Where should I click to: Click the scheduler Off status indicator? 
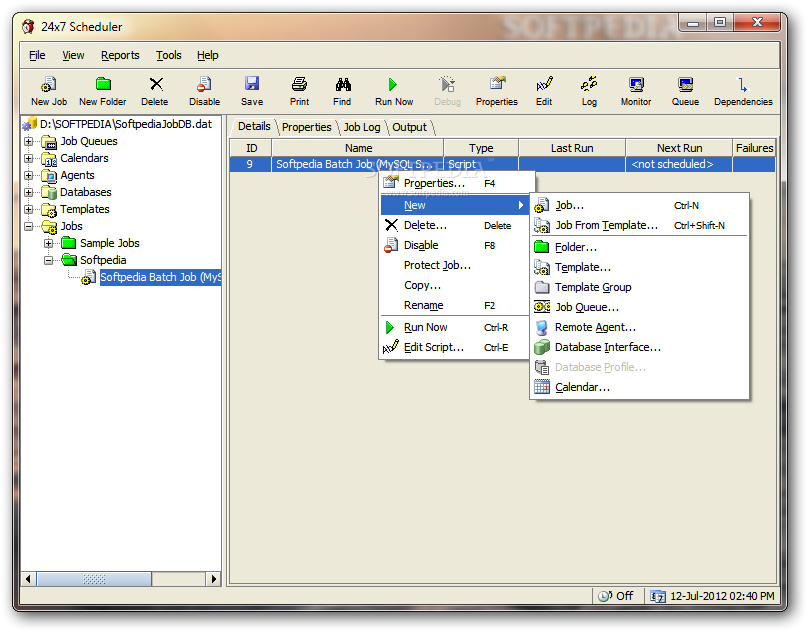(616, 596)
